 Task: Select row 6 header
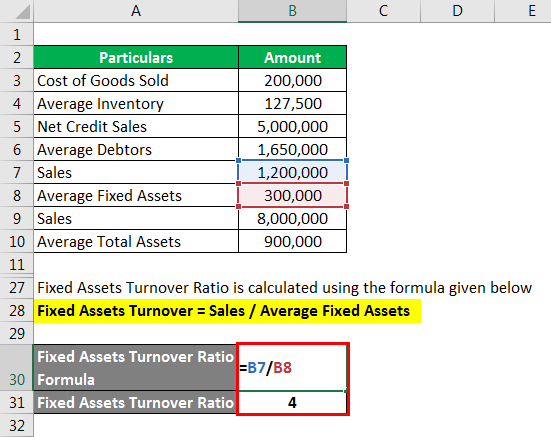17,149
